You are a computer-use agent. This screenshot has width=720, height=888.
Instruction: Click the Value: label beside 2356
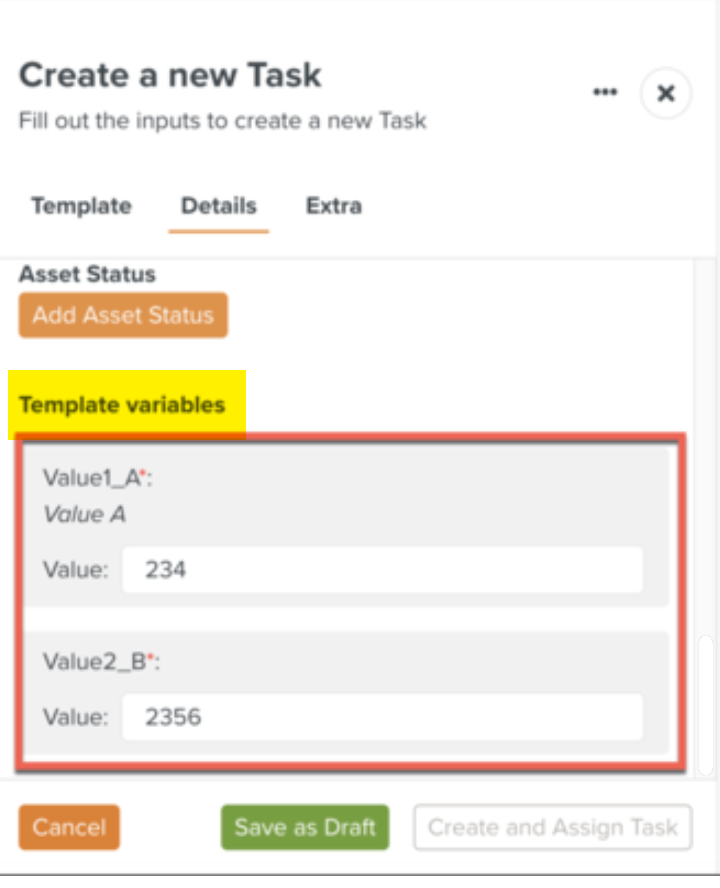[75, 718]
